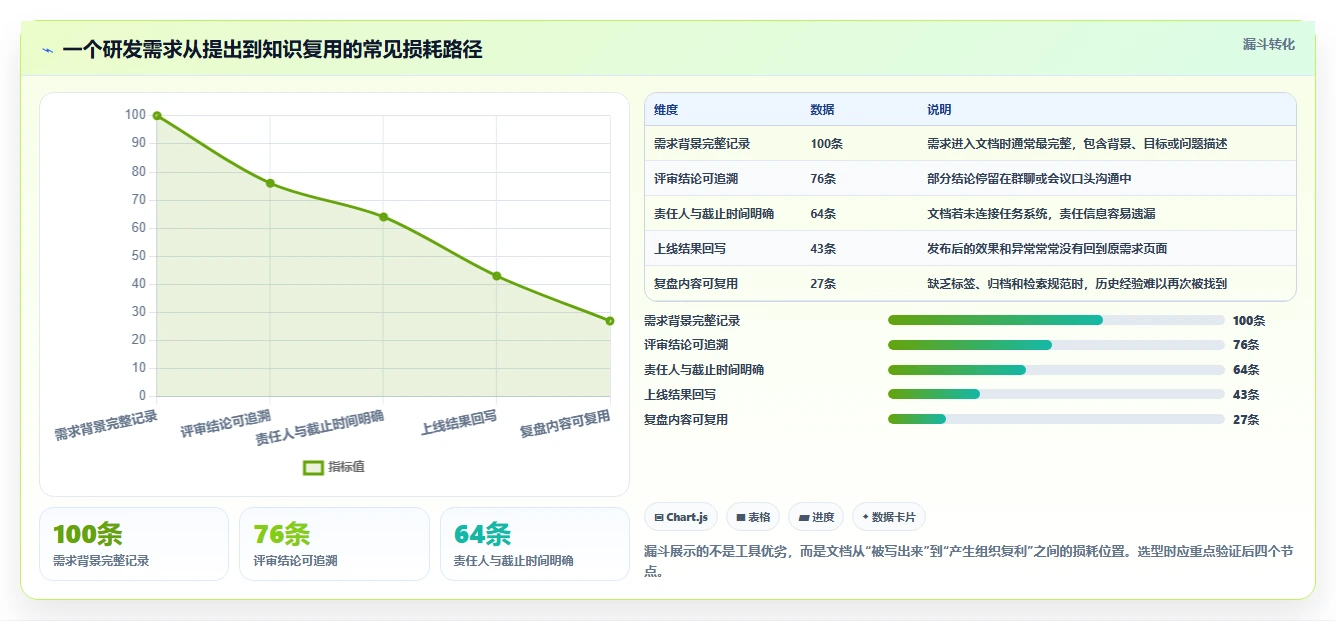Click the 43条 value beside the progress bar
This screenshot has height=621, width=1336.
[1246, 395]
